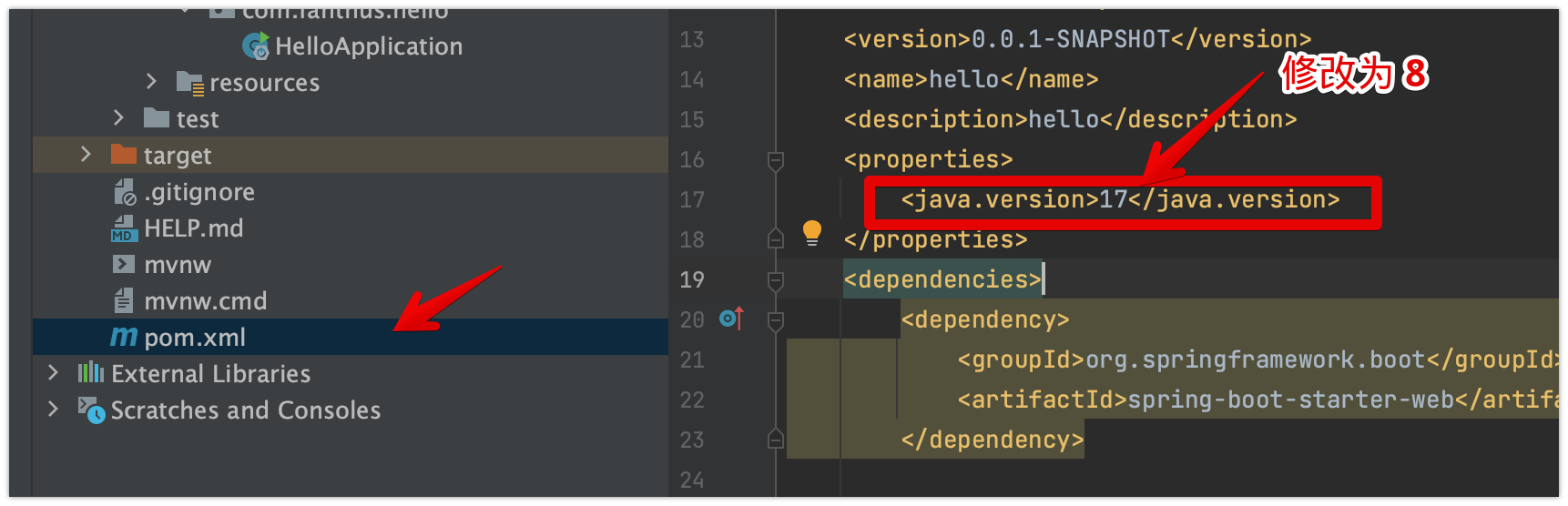This screenshot has width=1568, height=506.
Task: Expand the test folder chevron
Action: [x=118, y=118]
